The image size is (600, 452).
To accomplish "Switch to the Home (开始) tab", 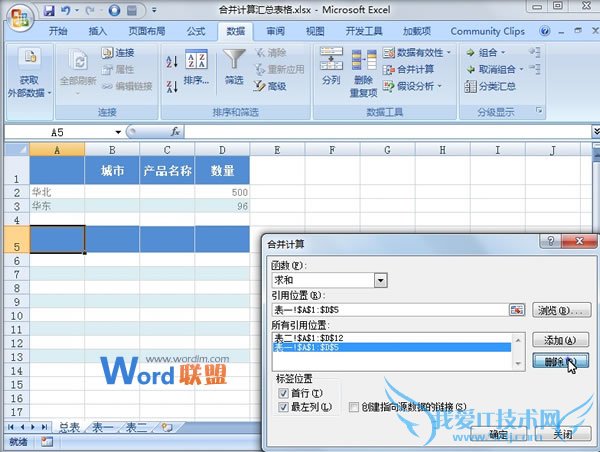I will pos(58,31).
